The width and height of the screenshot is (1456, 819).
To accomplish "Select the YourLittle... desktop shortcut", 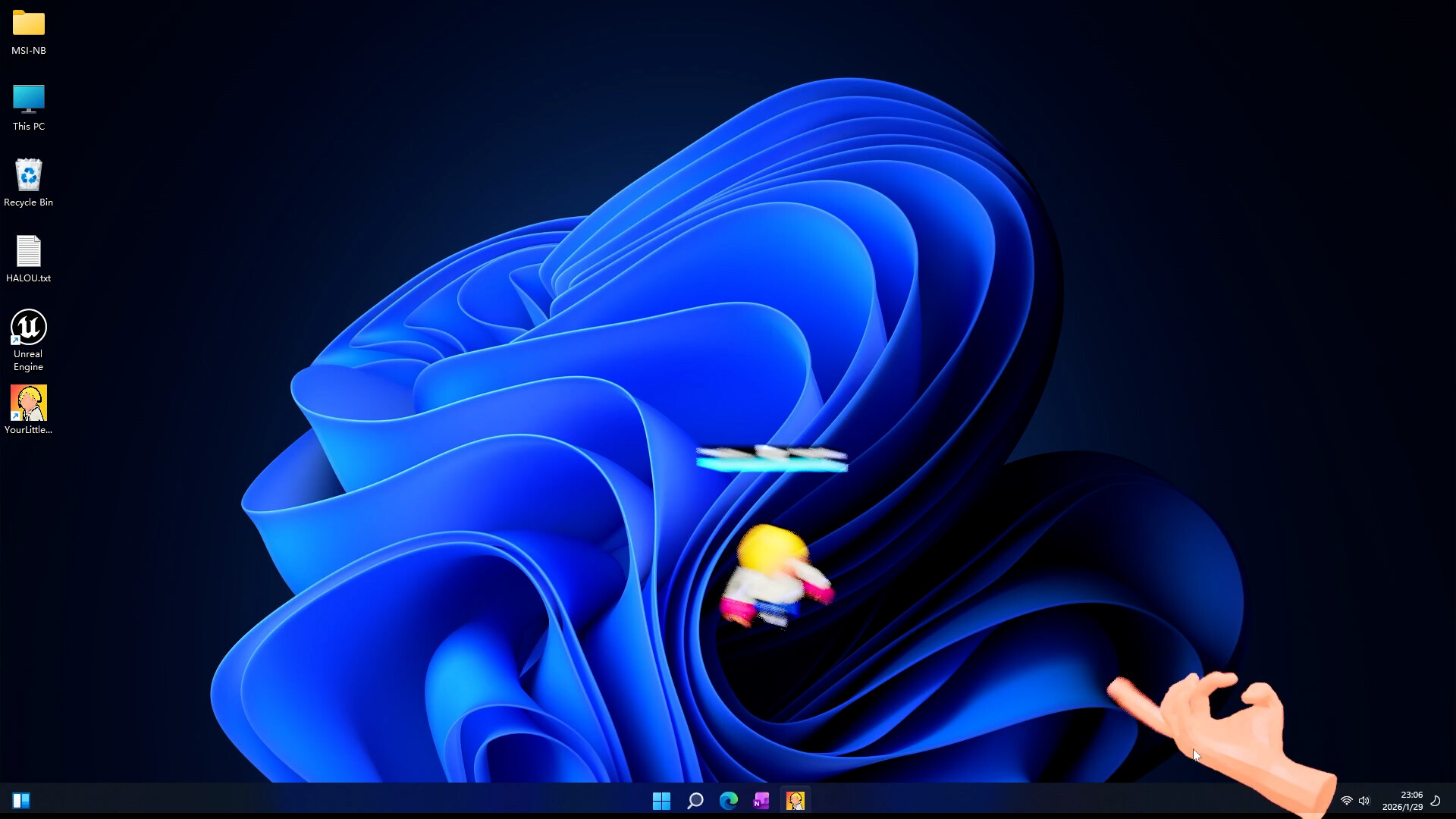I will 29,403.
